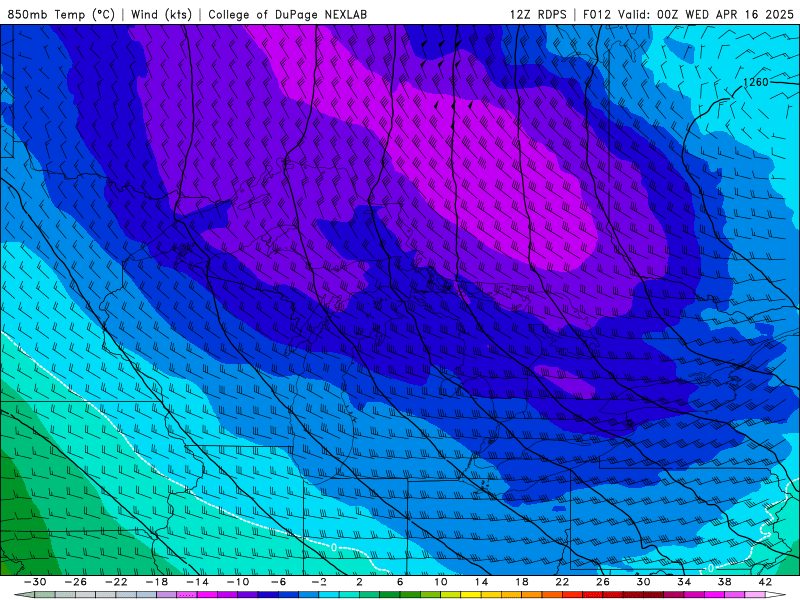This screenshot has width=800, height=600.
Task: Click the yellow swatch right of the 14 mark
Action: (491, 595)
